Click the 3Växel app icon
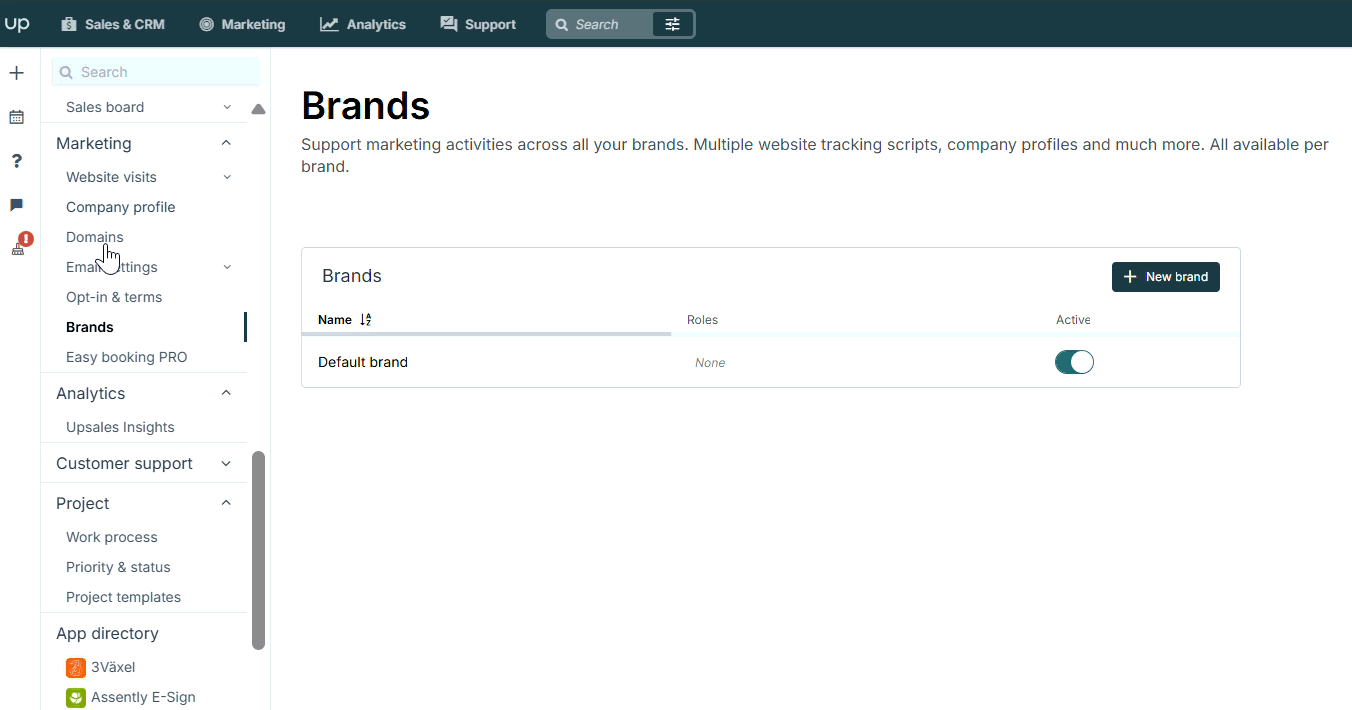 pos(76,667)
